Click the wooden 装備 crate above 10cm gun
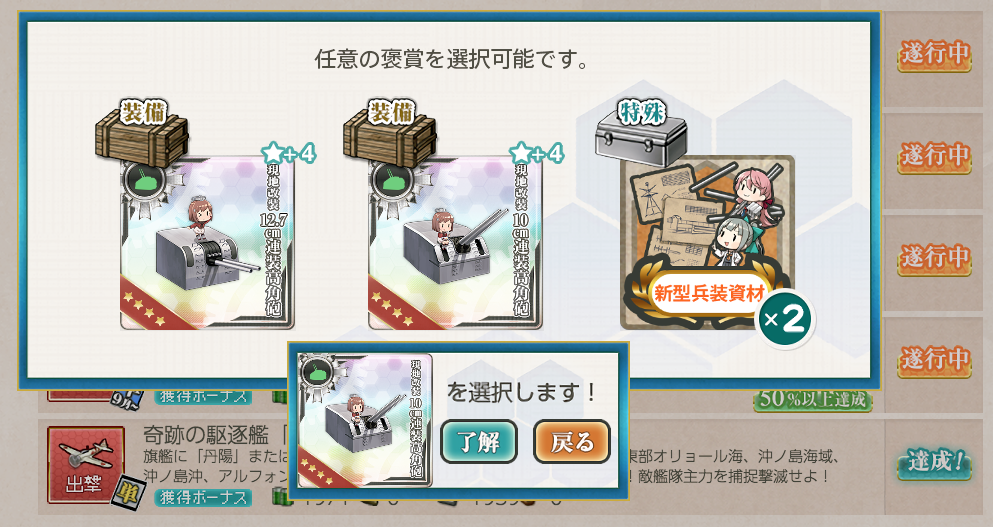The width and height of the screenshot is (993, 527). tap(389, 132)
